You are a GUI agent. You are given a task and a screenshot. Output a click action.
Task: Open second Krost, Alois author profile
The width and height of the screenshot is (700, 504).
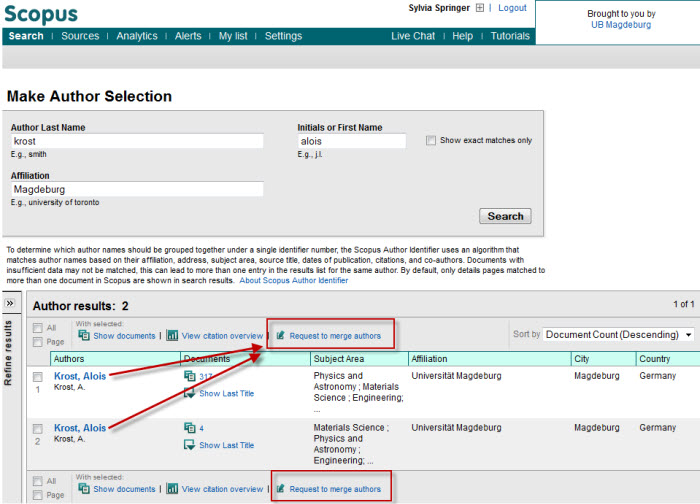click(80, 428)
